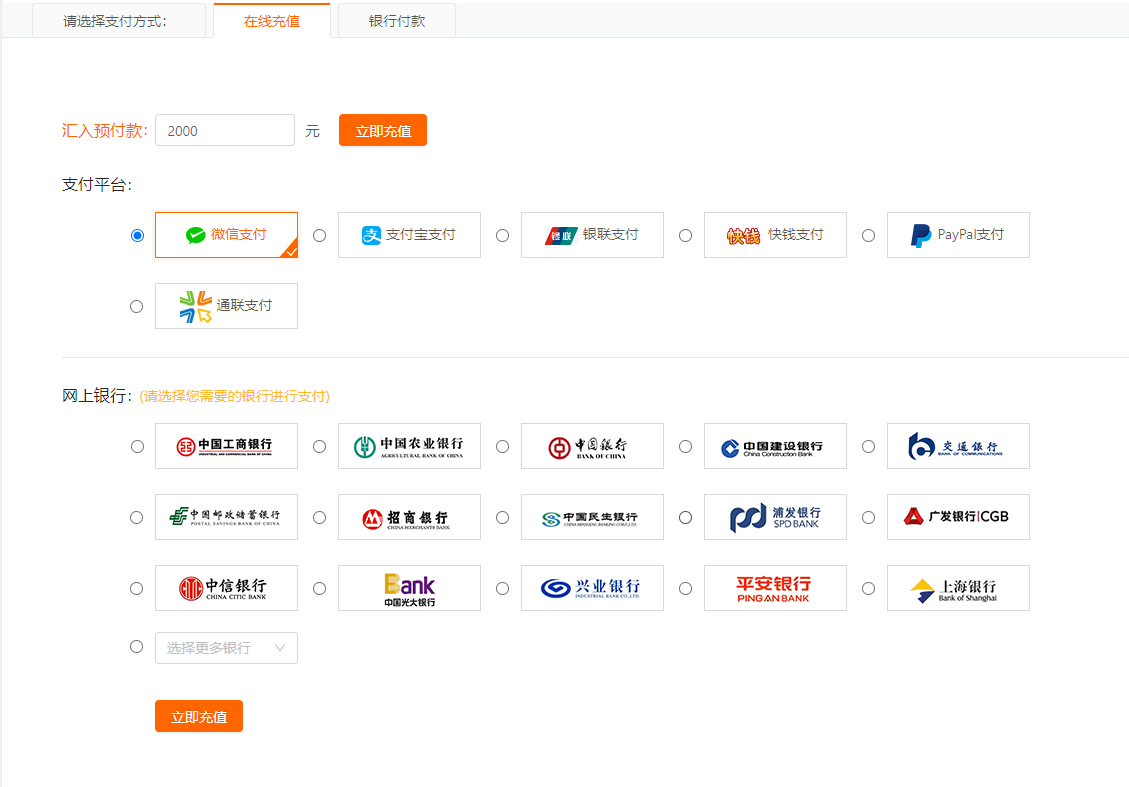1129x787 pixels.
Task: Click the bottom 立即充值 button
Action: (x=199, y=716)
